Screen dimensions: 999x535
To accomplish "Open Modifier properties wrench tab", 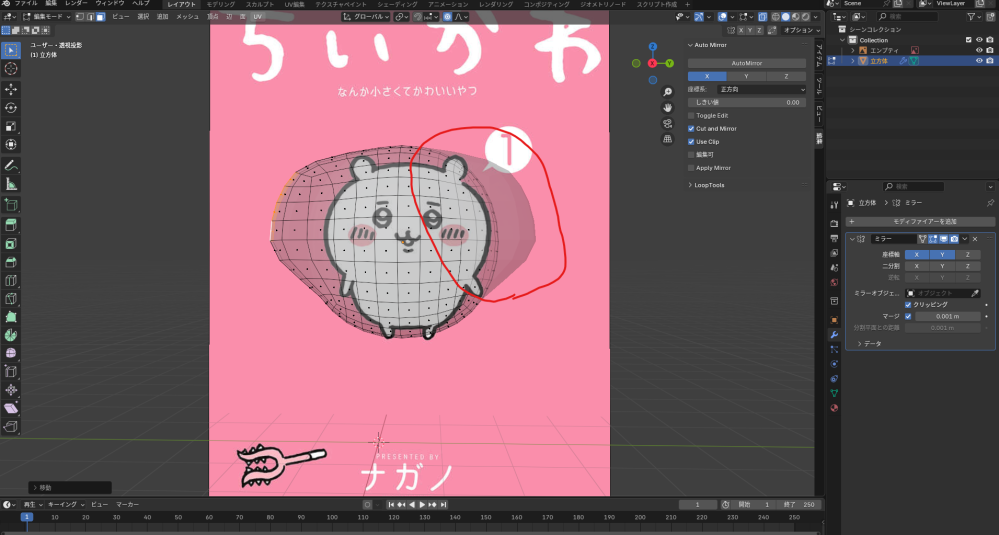I will [x=834, y=334].
